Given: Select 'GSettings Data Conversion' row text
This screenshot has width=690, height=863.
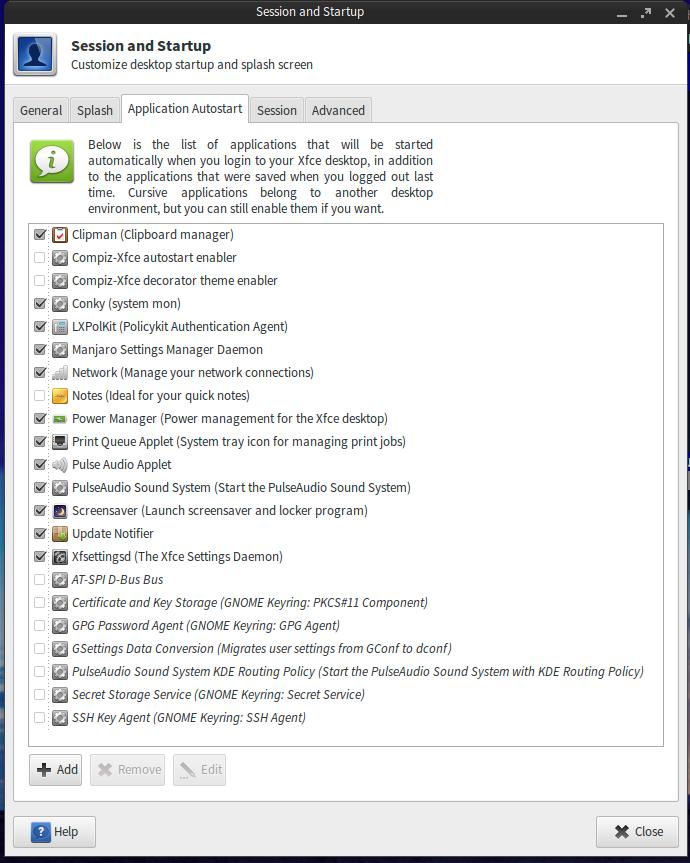Looking at the screenshot, I should pyautogui.click(x=262, y=649).
